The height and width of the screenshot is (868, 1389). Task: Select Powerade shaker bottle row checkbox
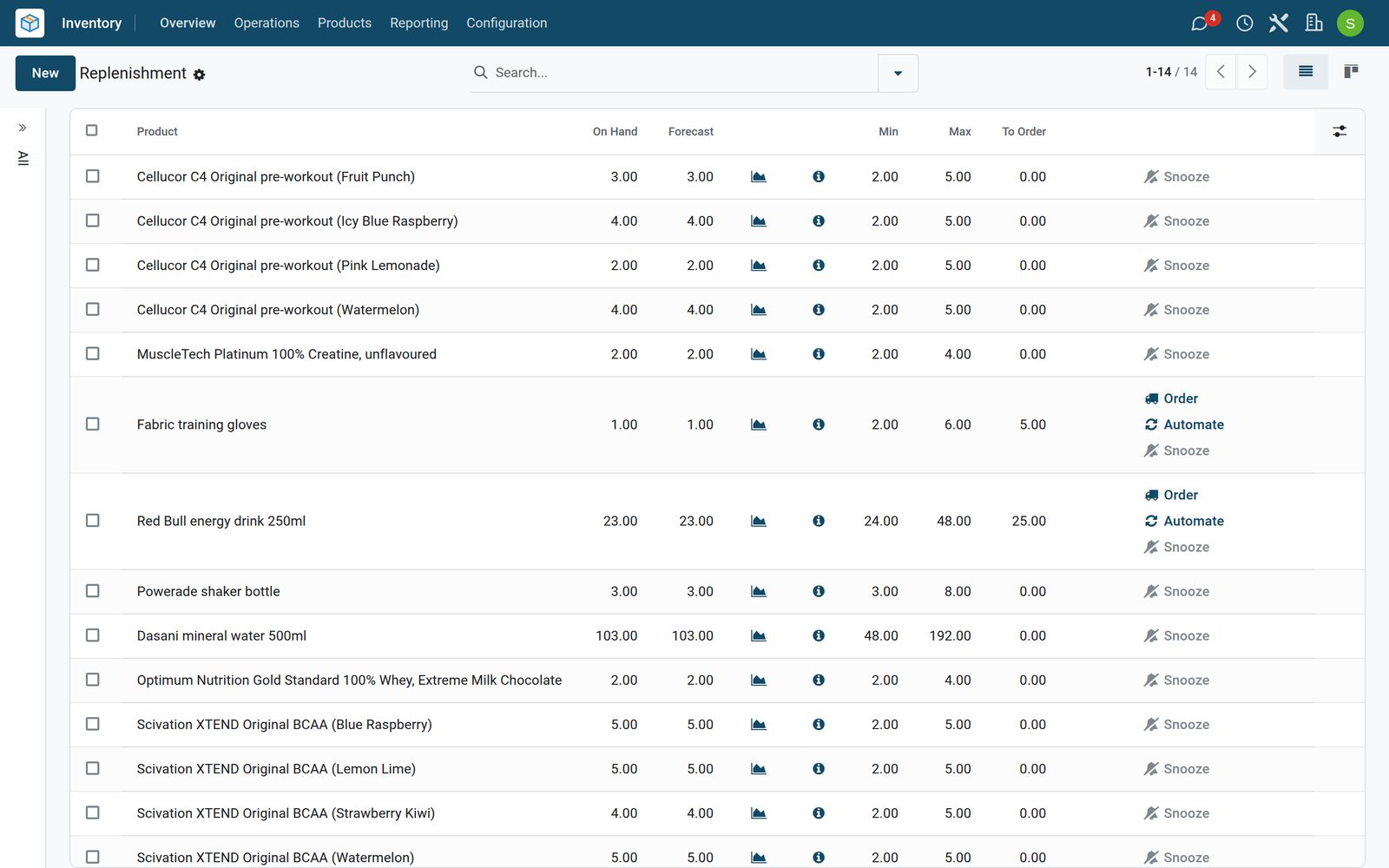point(93,590)
